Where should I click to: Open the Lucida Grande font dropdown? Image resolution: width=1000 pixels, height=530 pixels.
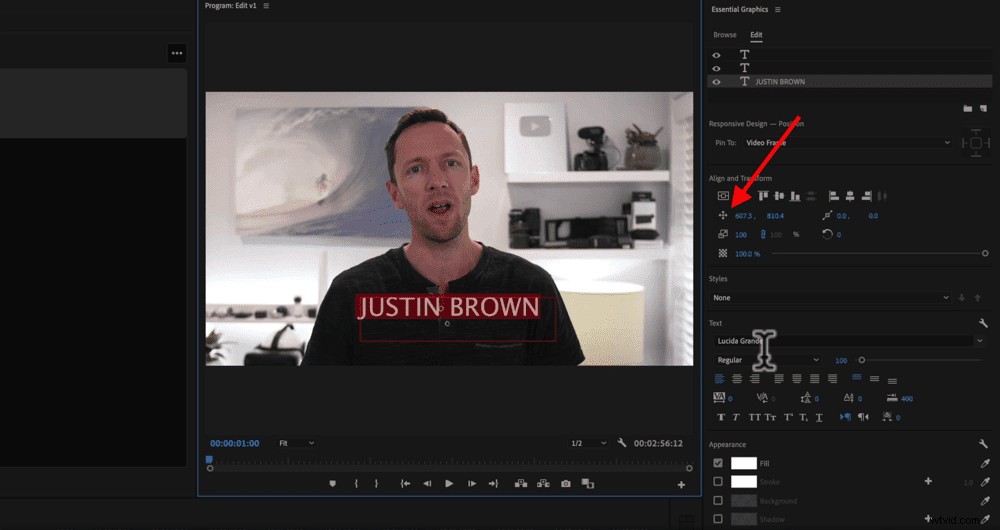tap(849, 341)
